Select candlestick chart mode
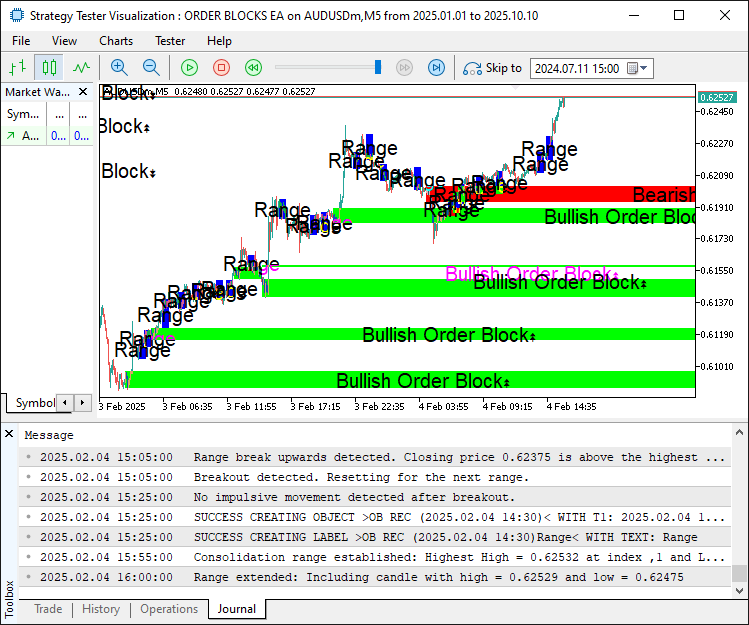 pos(49,68)
